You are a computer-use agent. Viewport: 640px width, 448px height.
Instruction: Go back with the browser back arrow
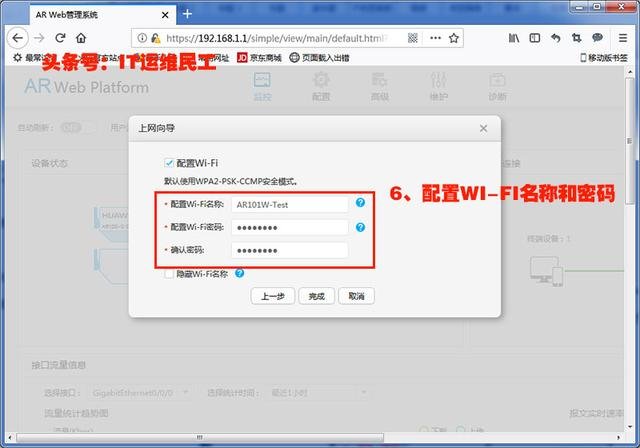(18, 38)
